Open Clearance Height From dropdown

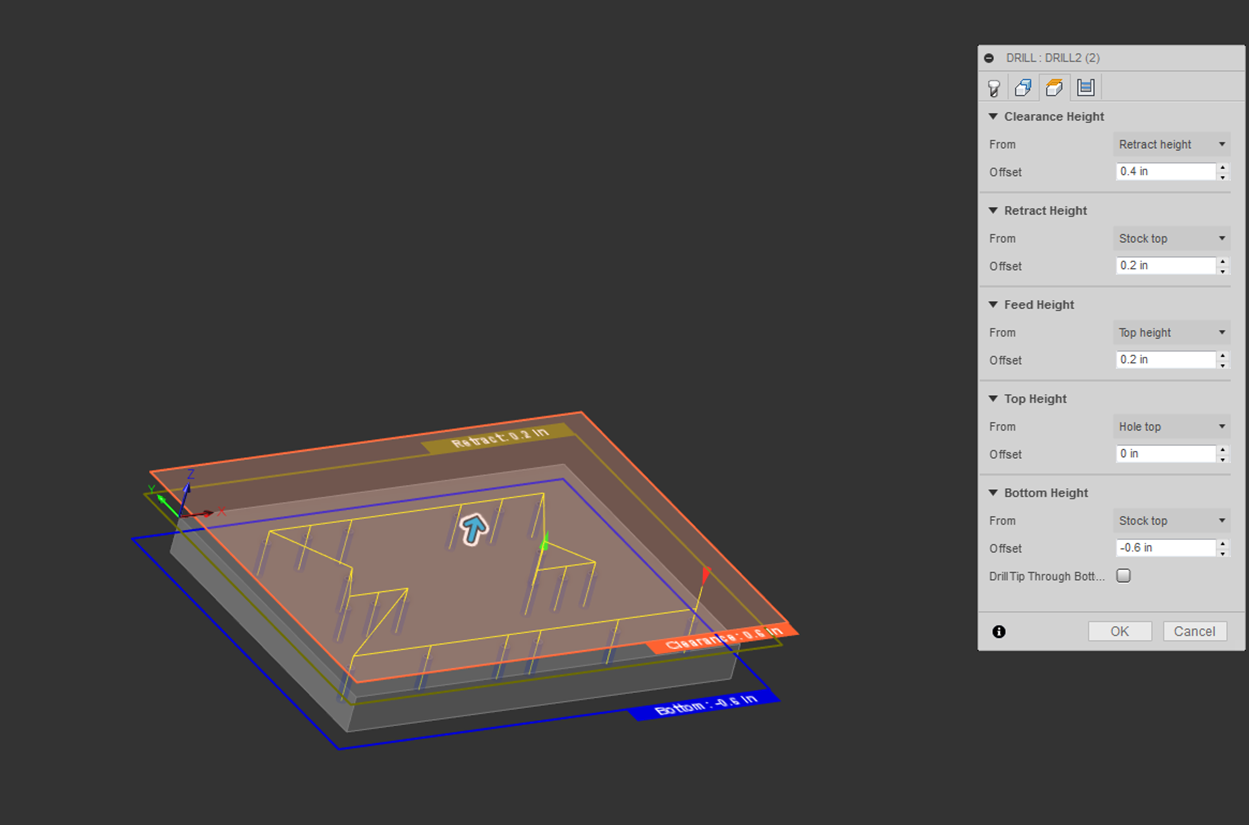(x=1171, y=145)
